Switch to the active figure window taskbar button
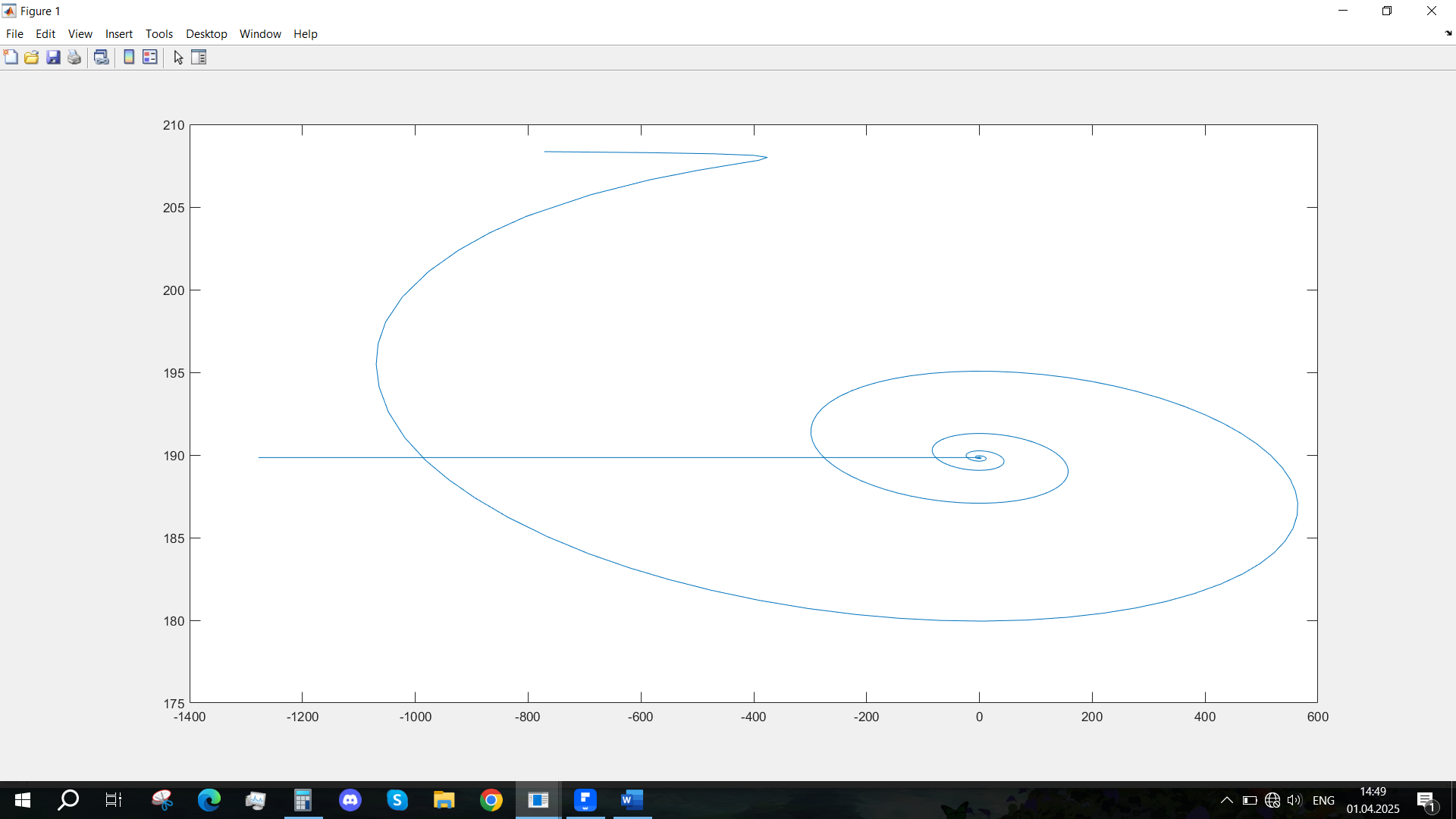The width and height of the screenshot is (1456, 819). 538,800
